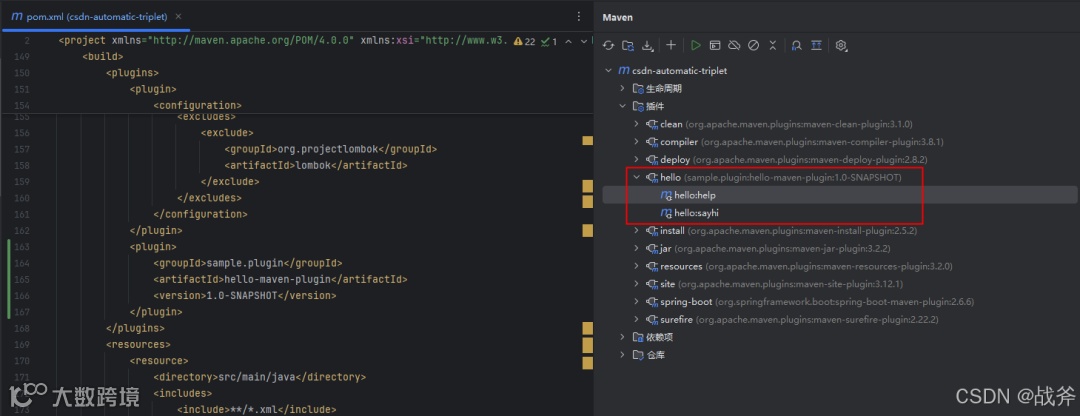
Task: Expand the clean plugin node
Action: click(636, 124)
